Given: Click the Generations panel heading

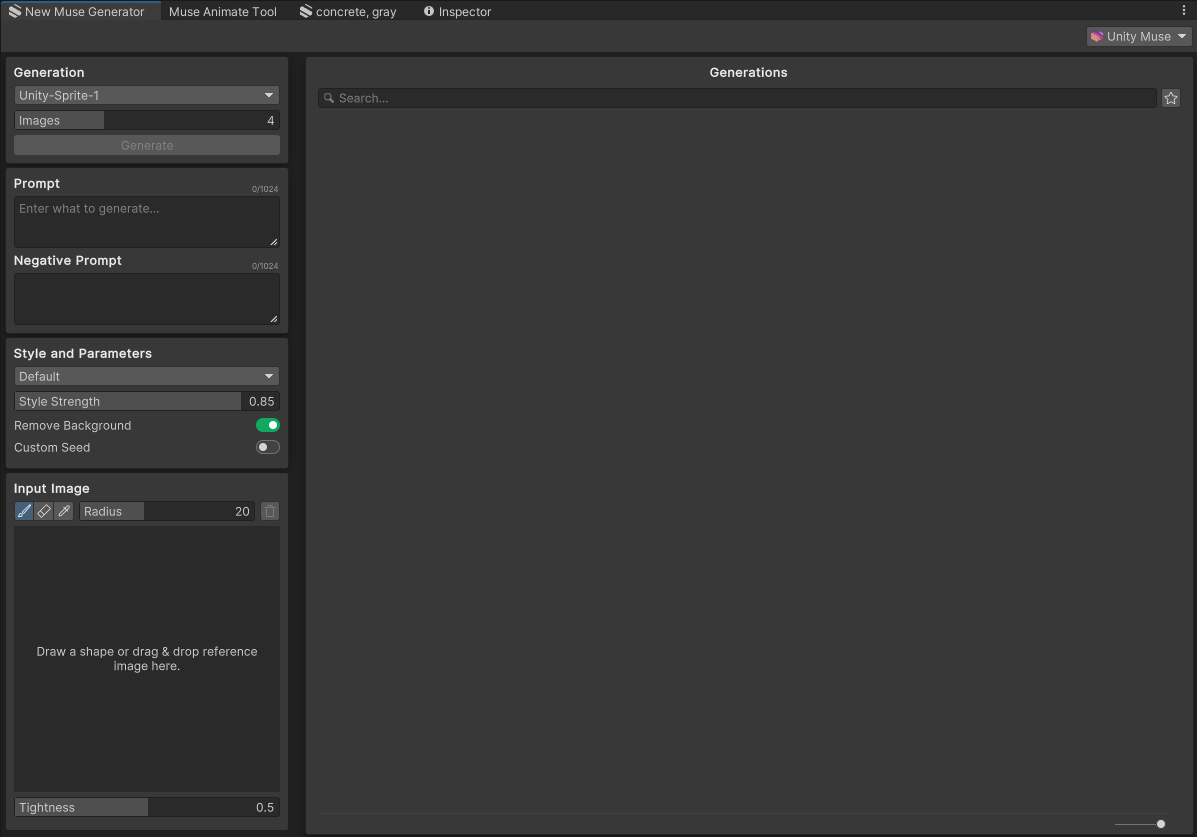Looking at the screenshot, I should click(748, 73).
